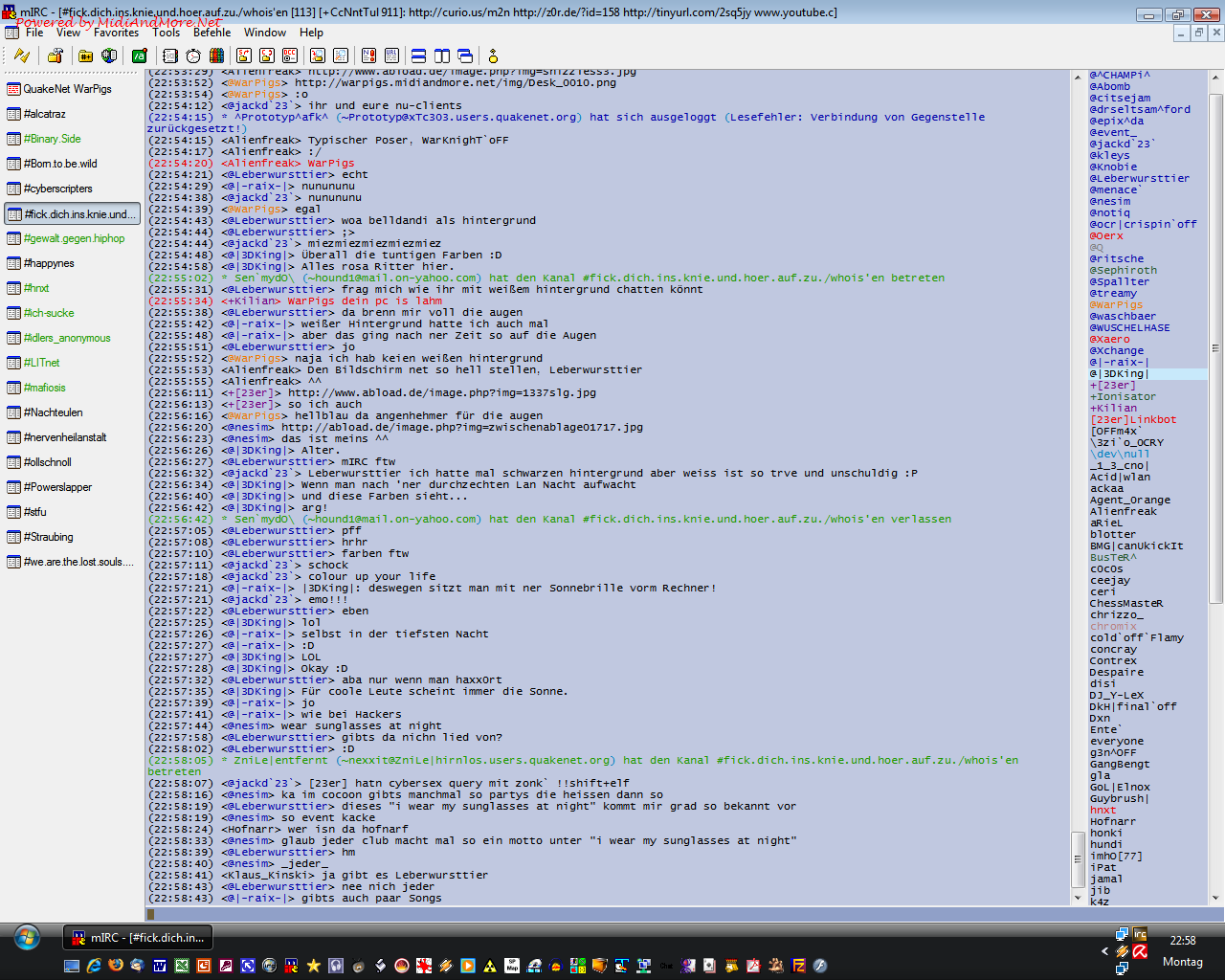This screenshot has width=1225, height=980.
Task: Select QuakeNet WarPigs status window
Action: [x=67, y=89]
